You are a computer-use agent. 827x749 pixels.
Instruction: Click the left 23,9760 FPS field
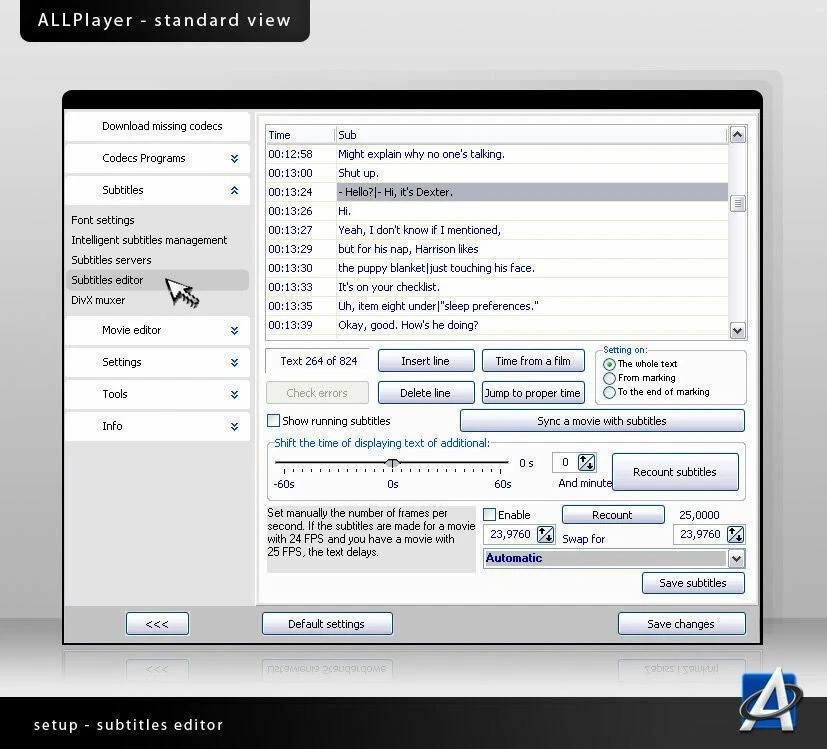tap(511, 534)
